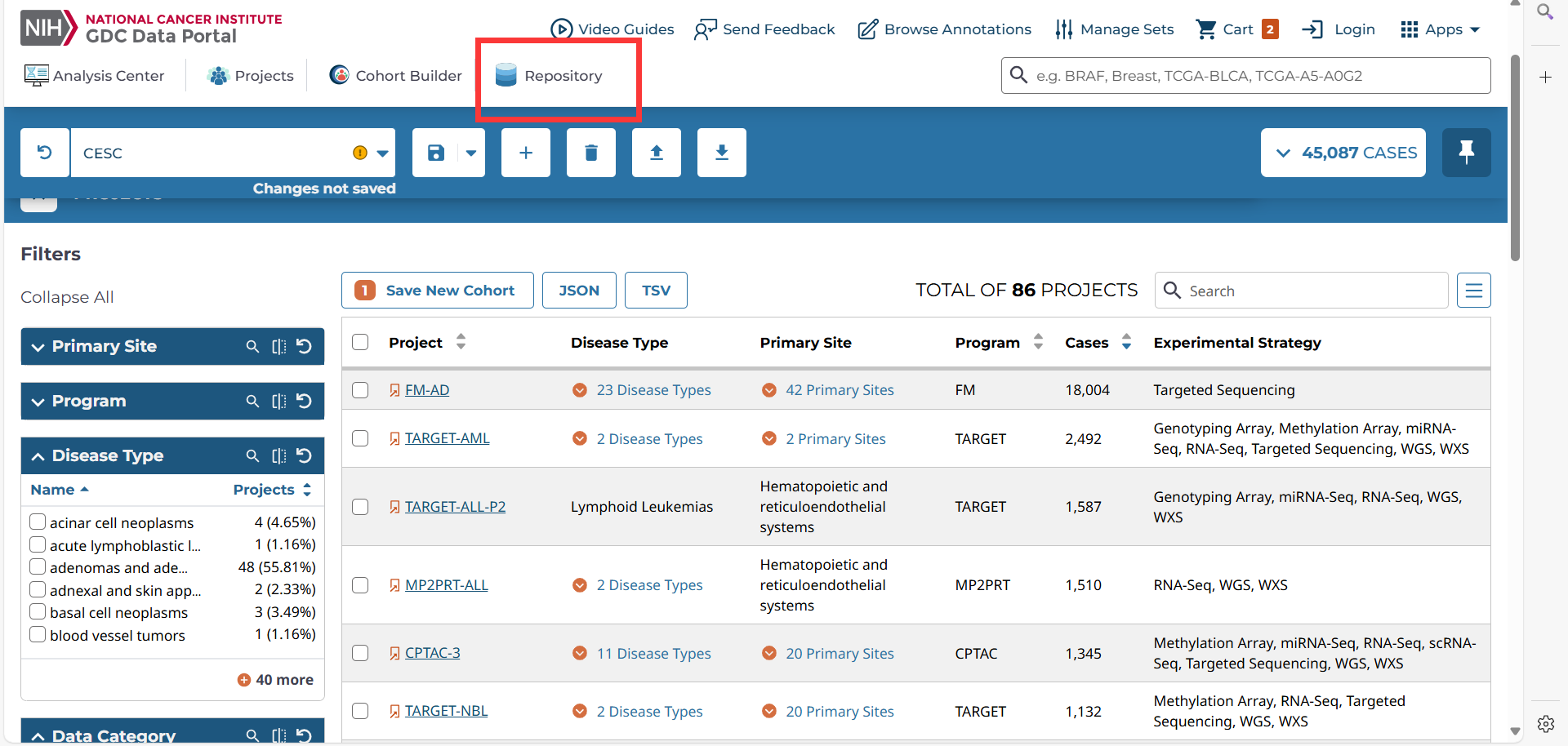Click browser sidebar plus icon
Image resolution: width=1568 pixels, height=746 pixels.
coord(1545,78)
